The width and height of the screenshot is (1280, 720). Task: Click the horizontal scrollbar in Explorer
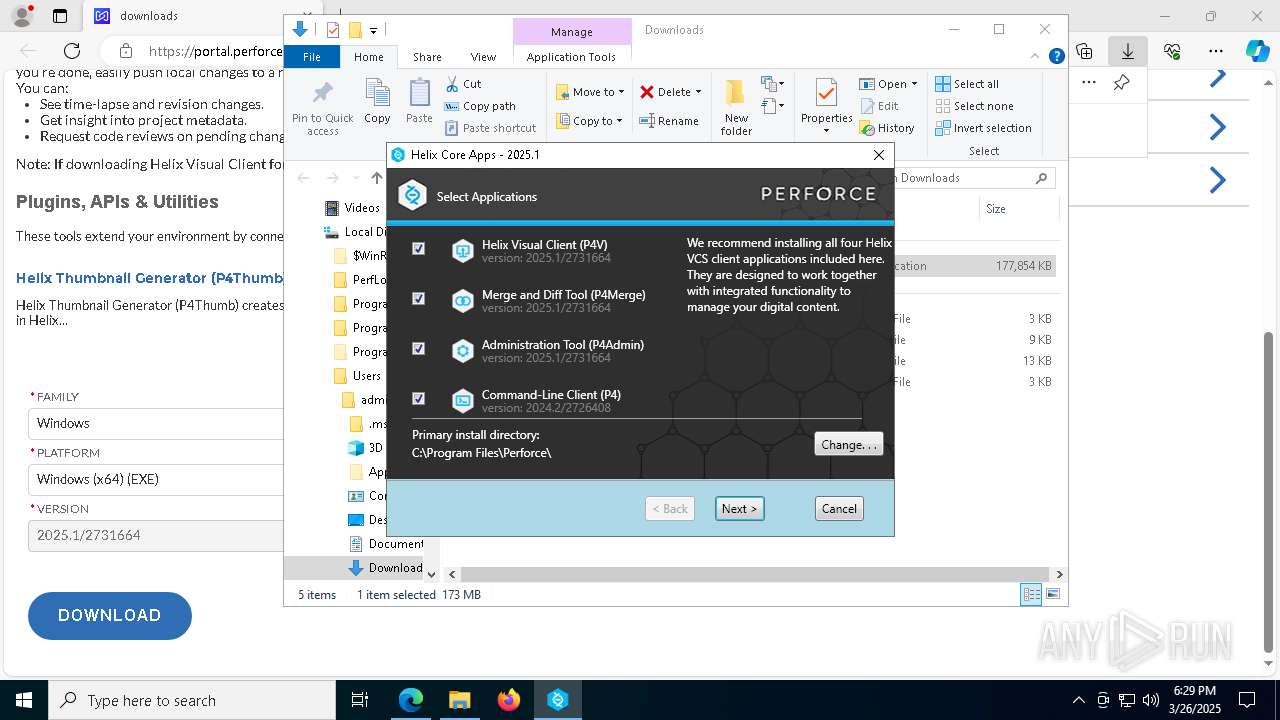(x=755, y=574)
